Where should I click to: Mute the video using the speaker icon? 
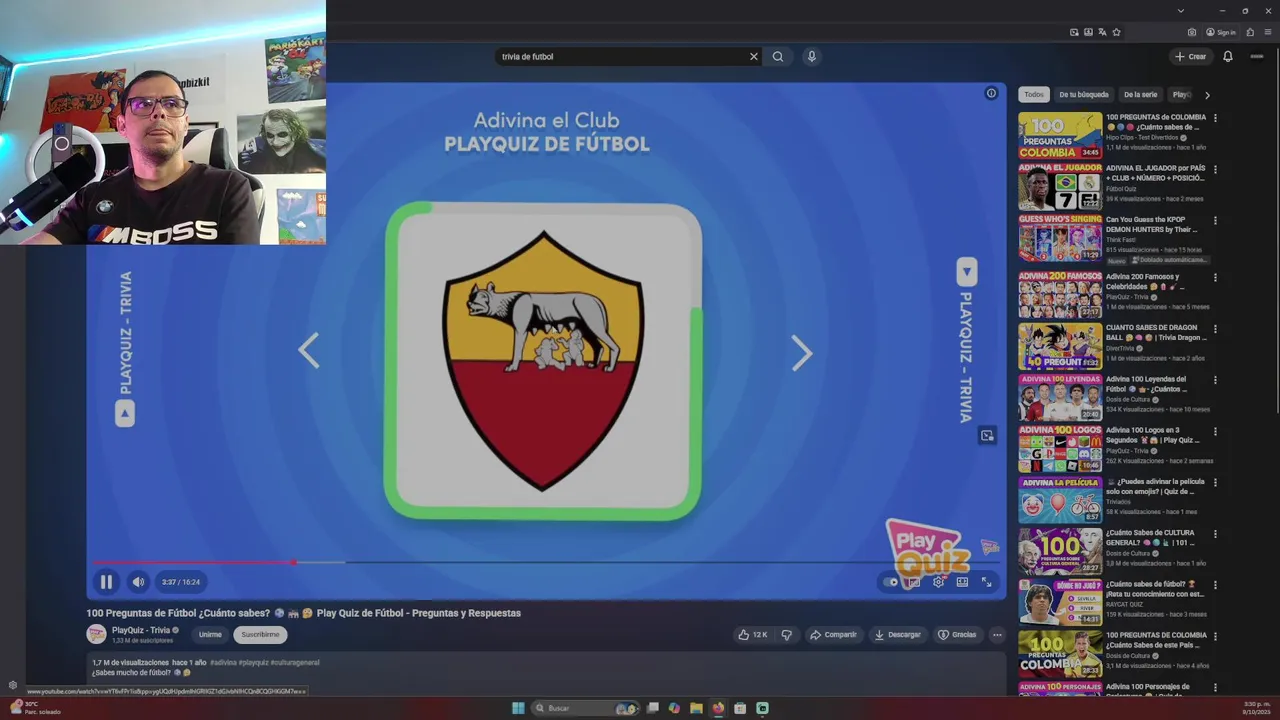click(x=138, y=582)
